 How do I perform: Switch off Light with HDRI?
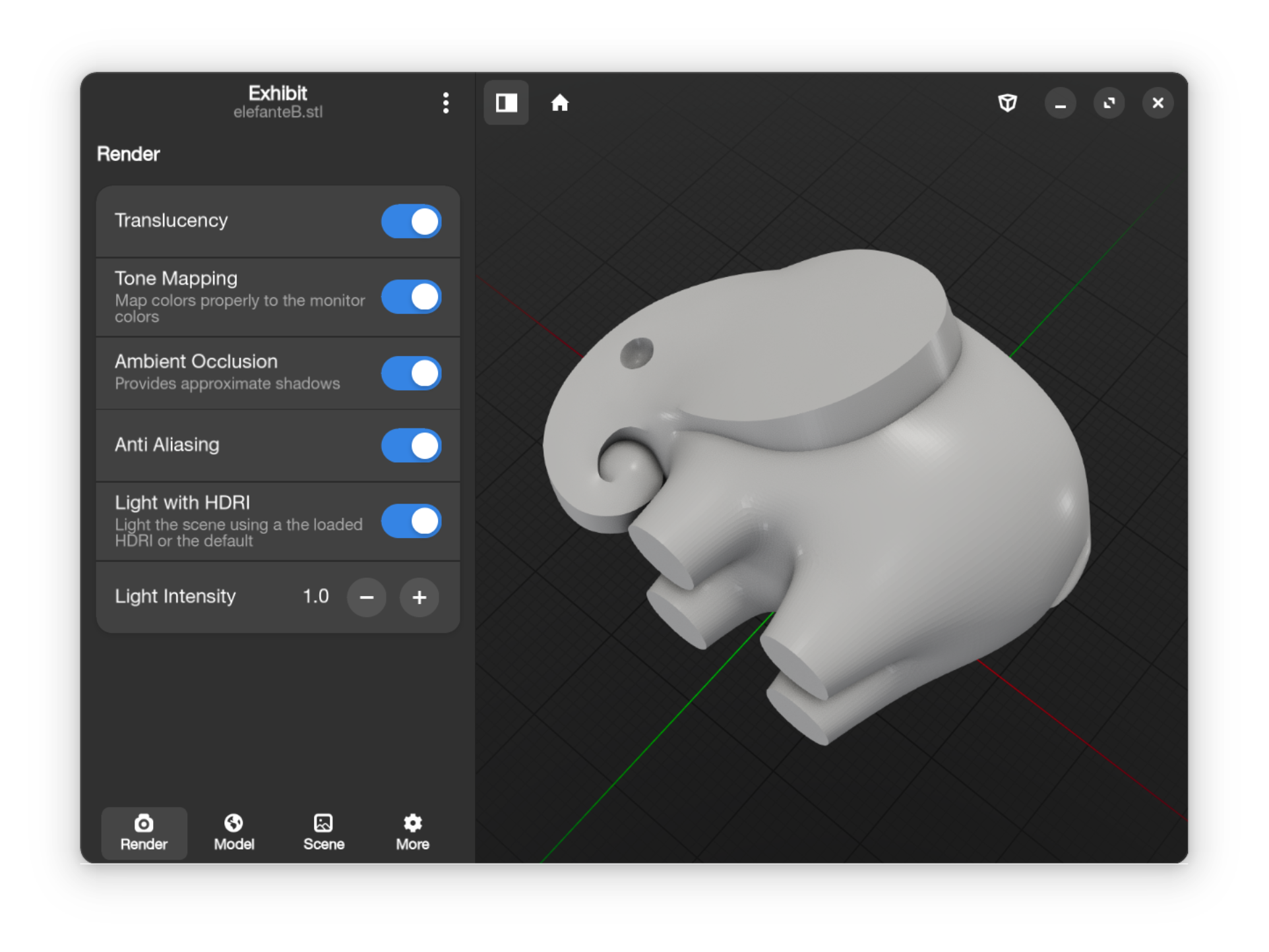411,521
